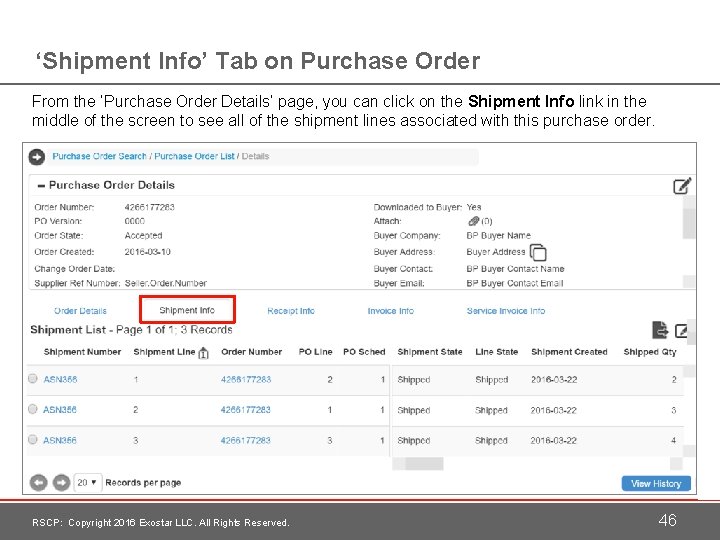Open the Purchase Order Search breadcrumb link
720x540 pixels.
tap(99, 156)
